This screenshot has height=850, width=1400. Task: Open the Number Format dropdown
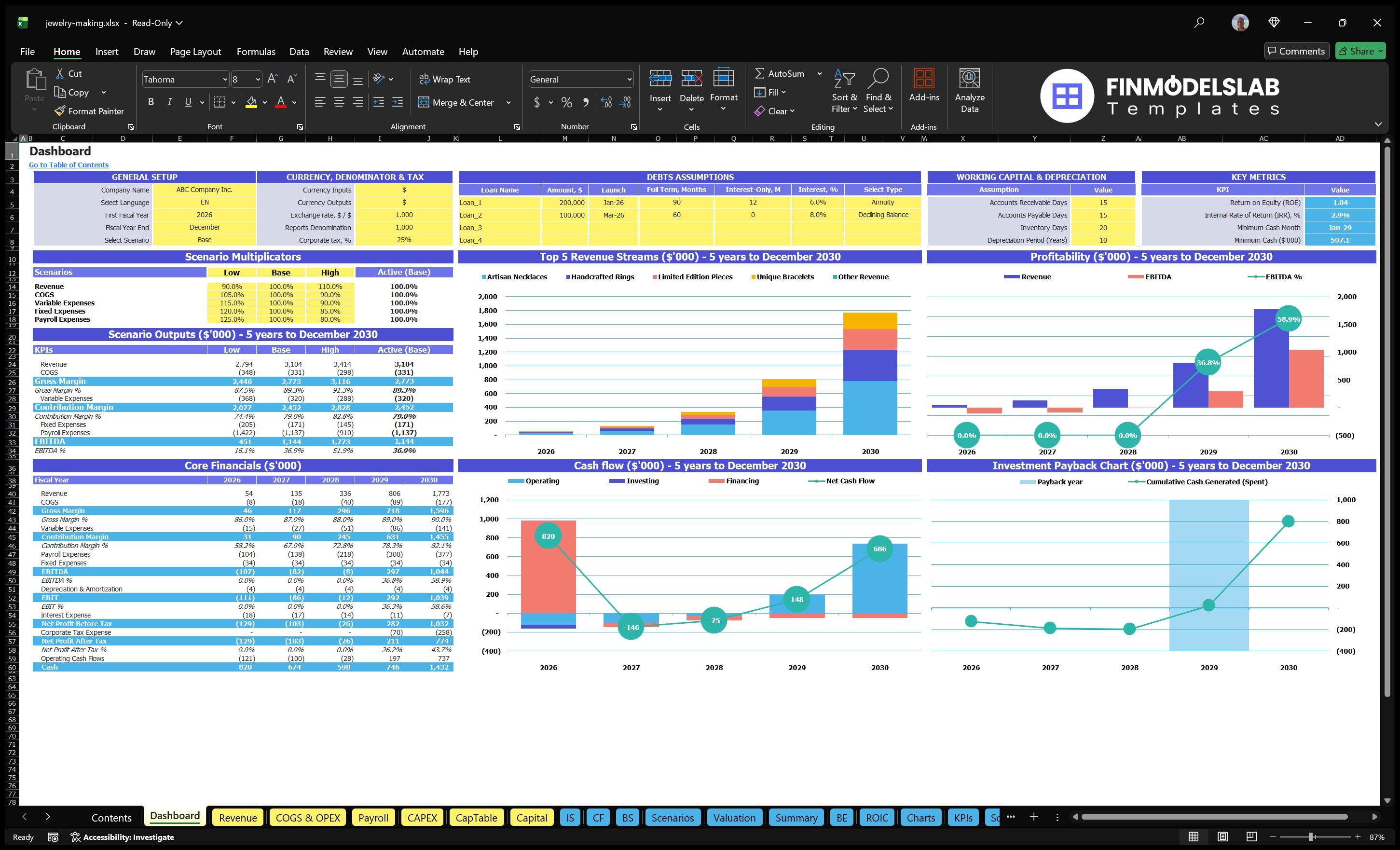pos(629,79)
